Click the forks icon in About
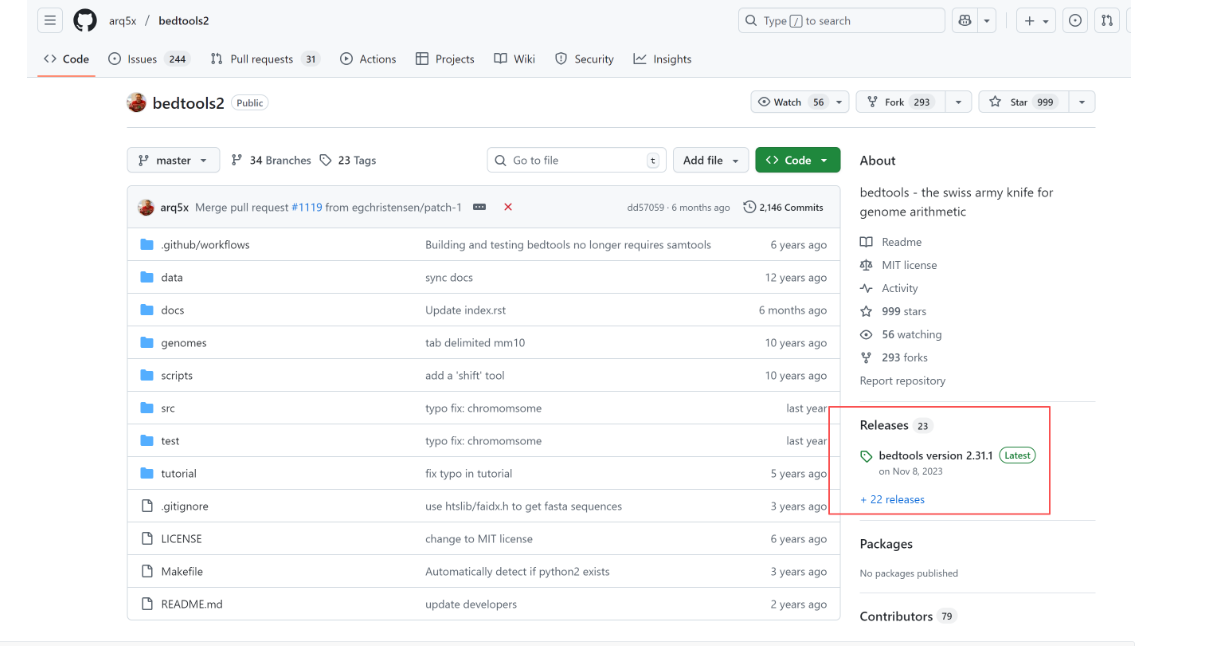The height and width of the screenshot is (646, 1222). coord(866,357)
